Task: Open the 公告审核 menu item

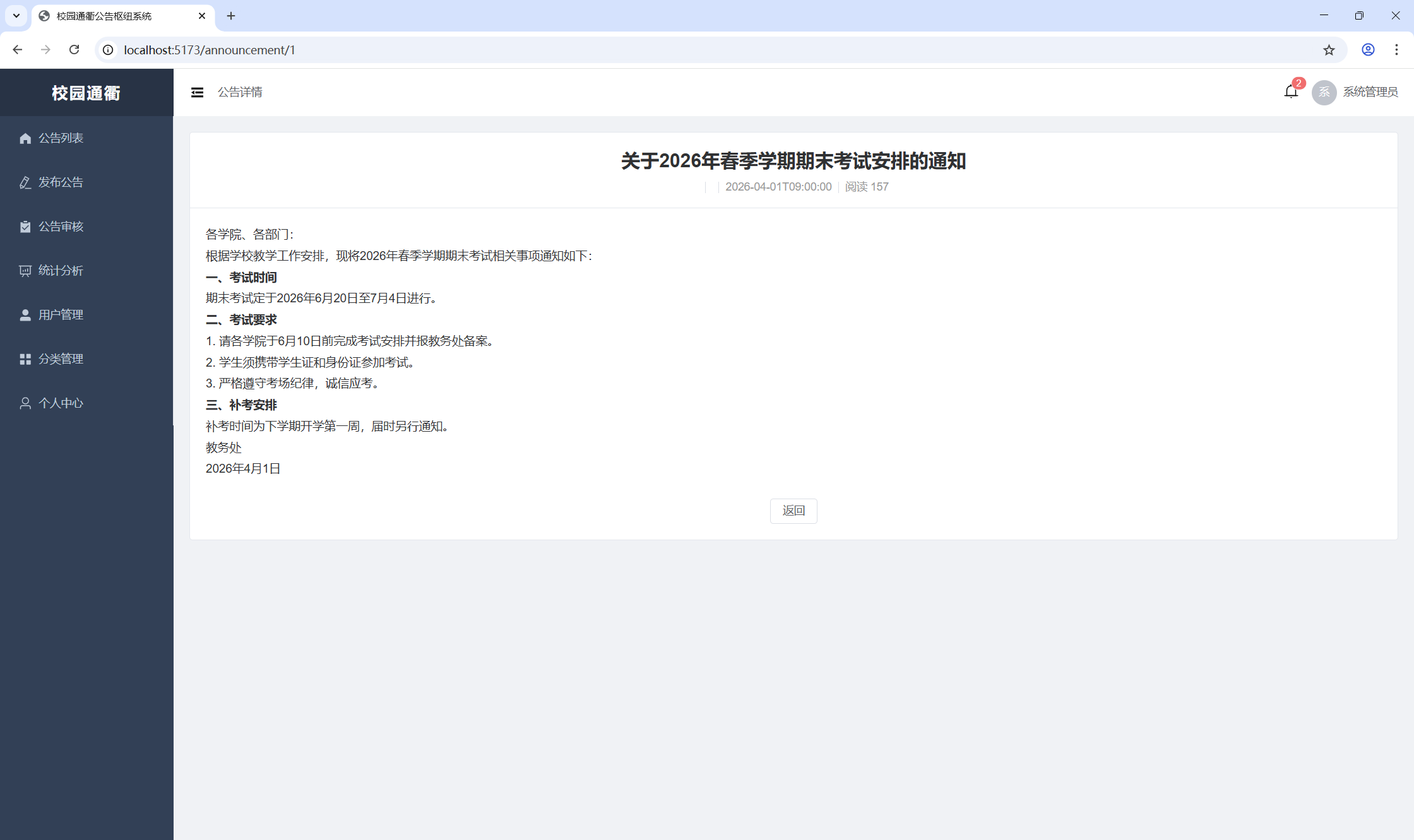Action: (x=61, y=227)
